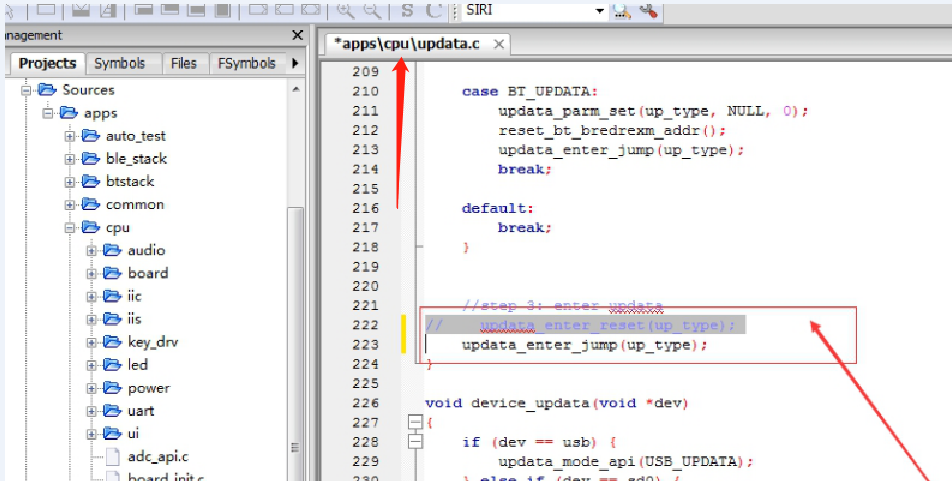This screenshot has width=952, height=481.
Task: Collapse the Sources tree node
Action: click(x=26, y=90)
